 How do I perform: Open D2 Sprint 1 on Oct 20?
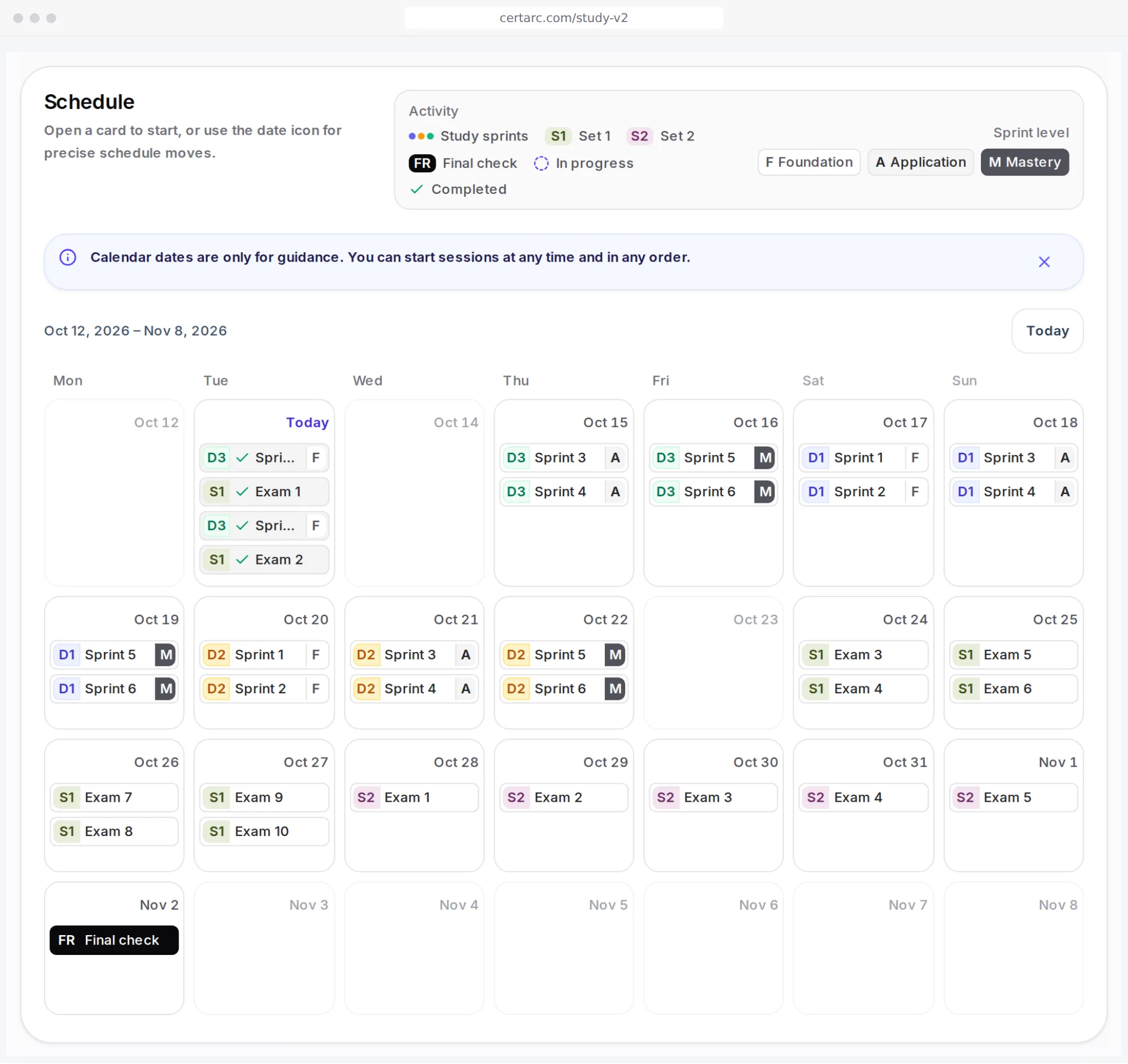264,655
